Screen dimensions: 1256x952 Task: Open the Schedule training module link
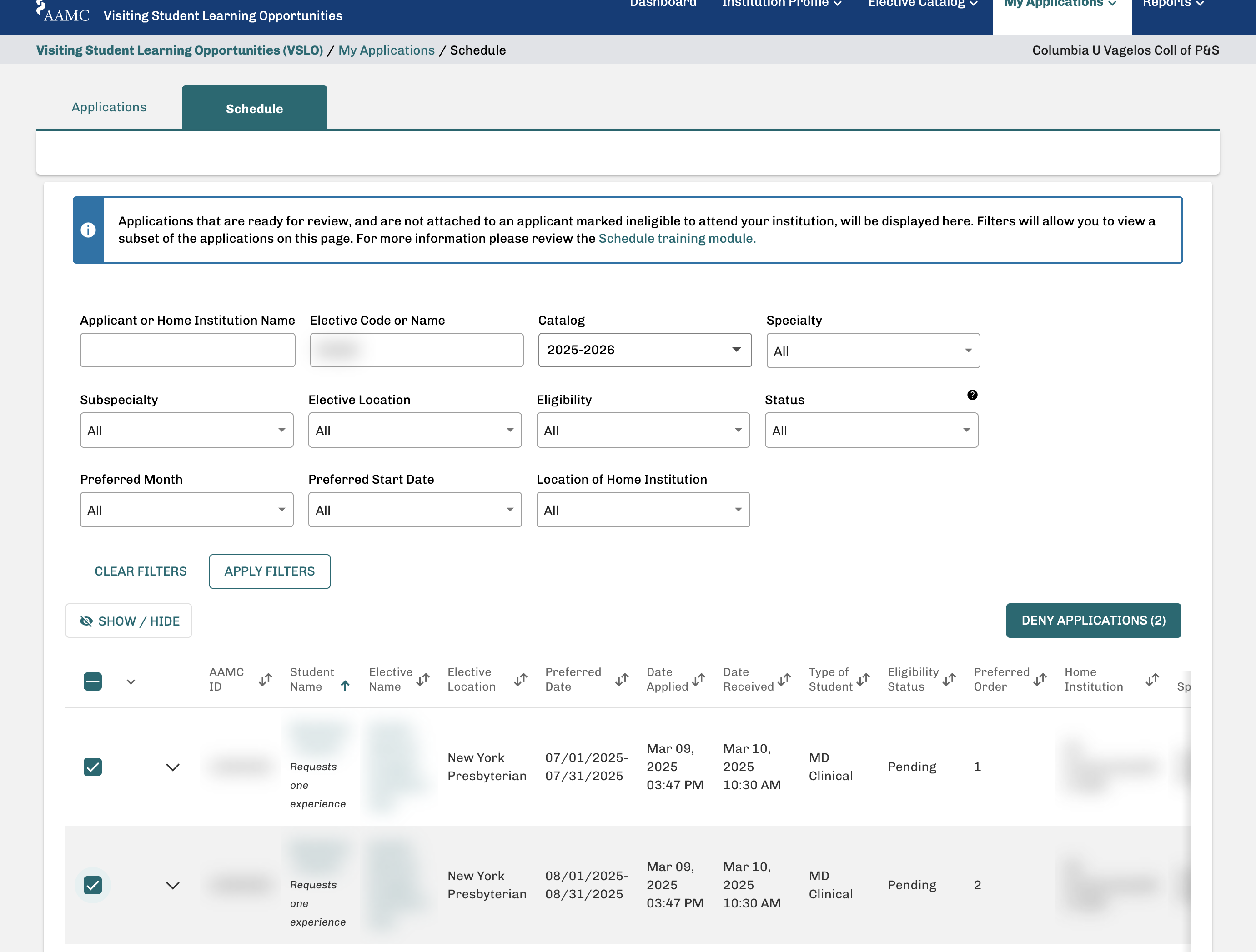pos(677,238)
